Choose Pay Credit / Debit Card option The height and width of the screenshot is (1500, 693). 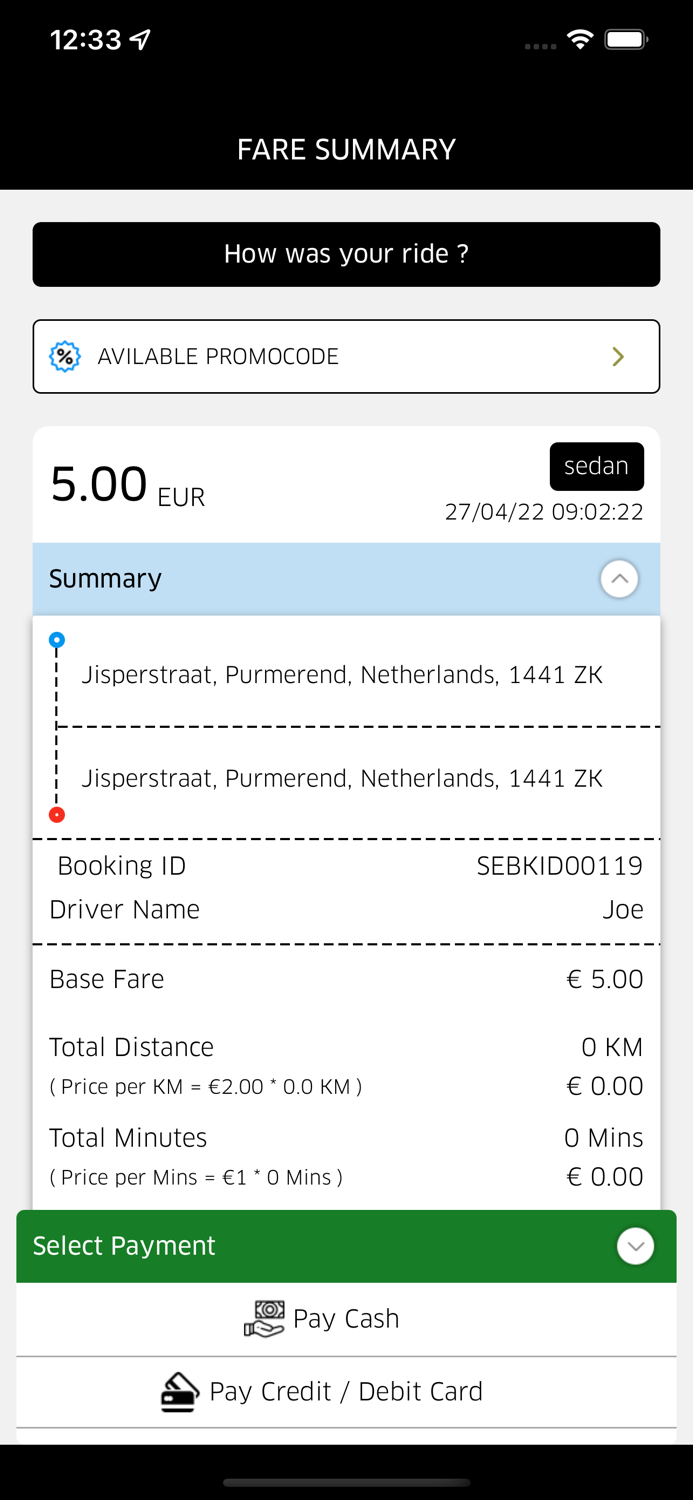pyautogui.click(x=346, y=1391)
